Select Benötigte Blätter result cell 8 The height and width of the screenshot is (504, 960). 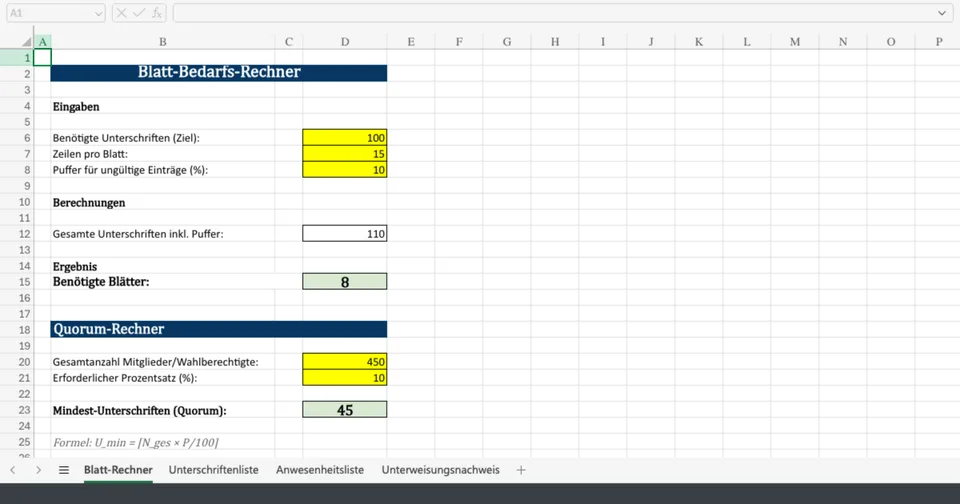pyautogui.click(x=345, y=282)
